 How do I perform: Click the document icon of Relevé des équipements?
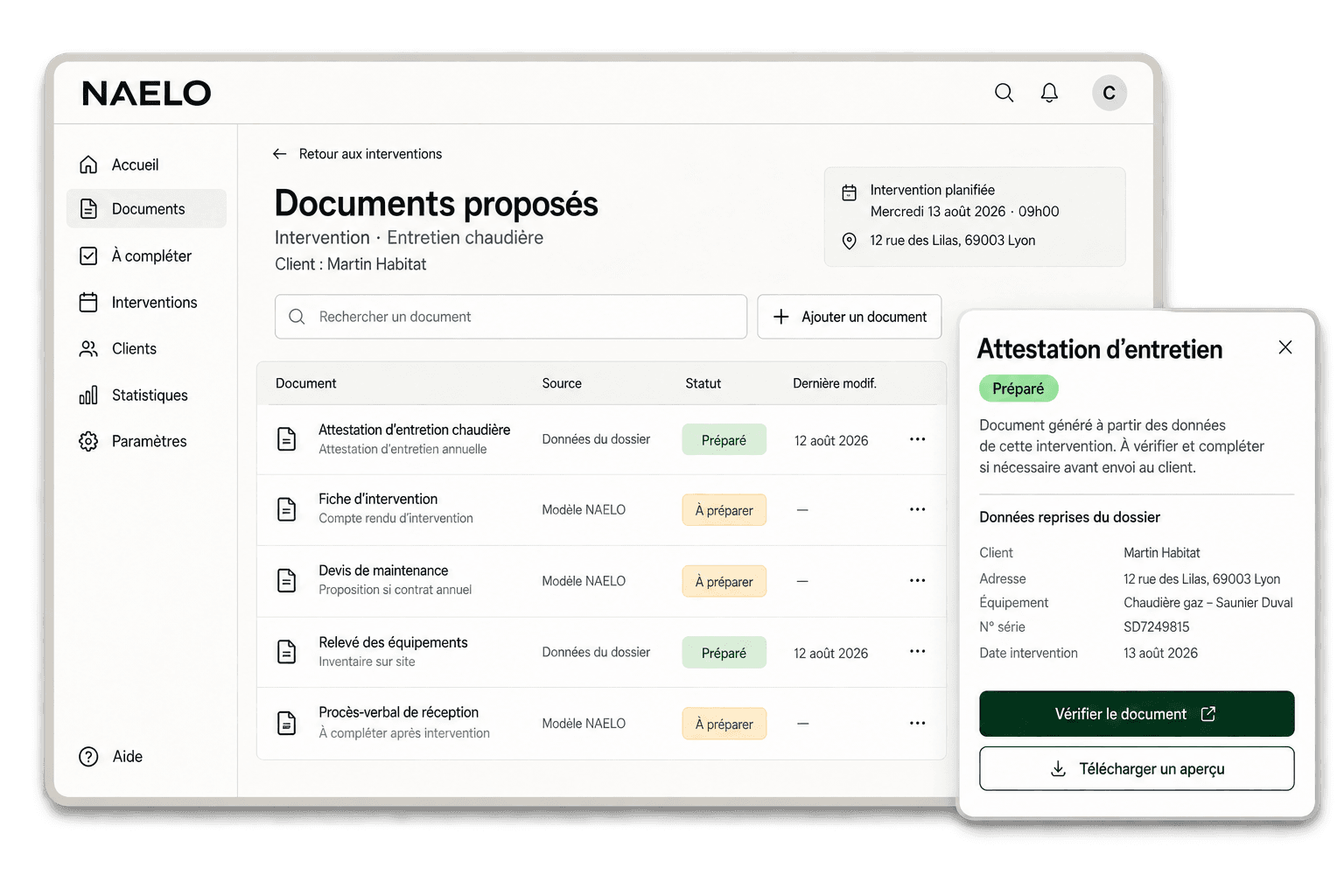[286, 652]
